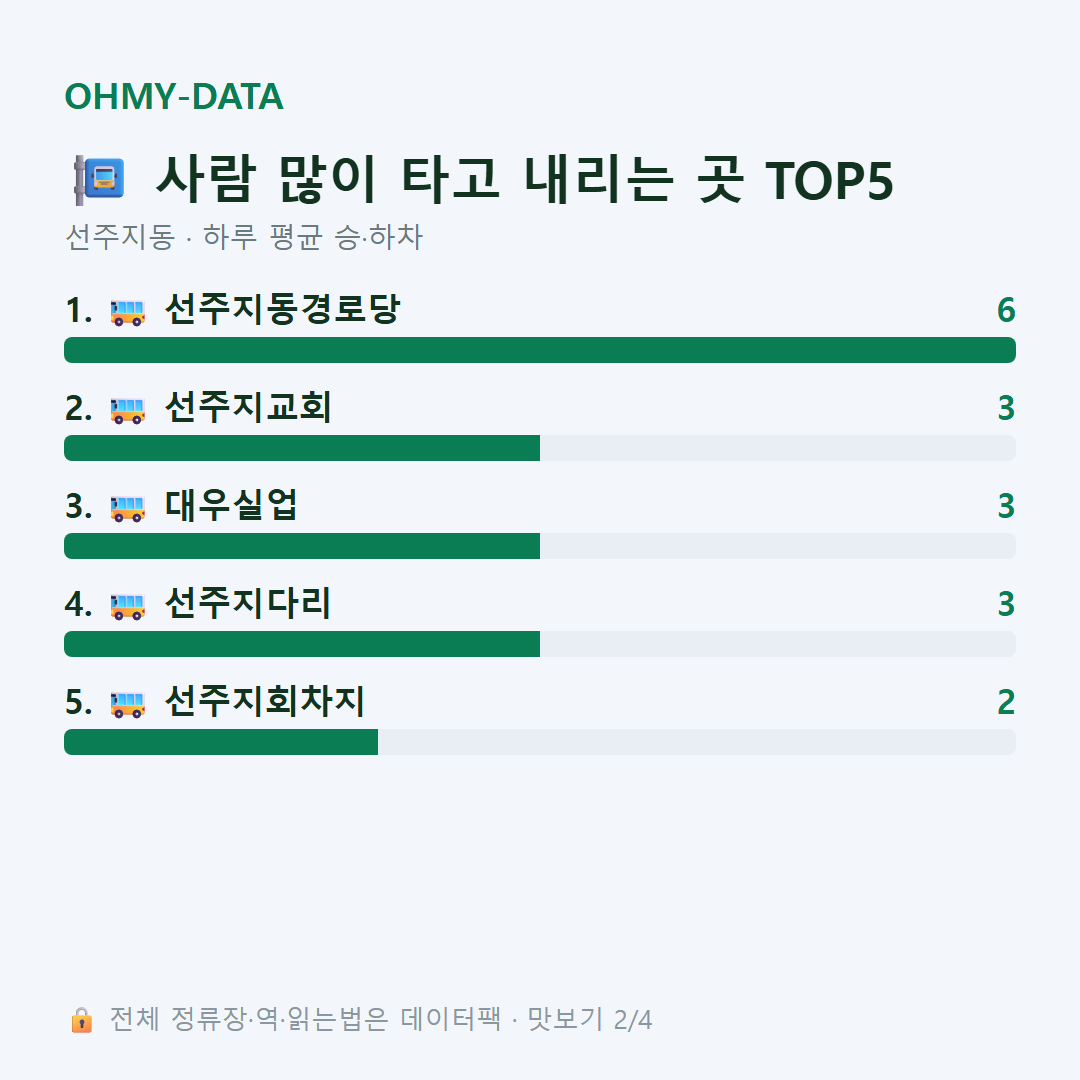
Task: Click the main title 사람 많이 타고 내리는 곳 TOP5
Action: [526, 180]
